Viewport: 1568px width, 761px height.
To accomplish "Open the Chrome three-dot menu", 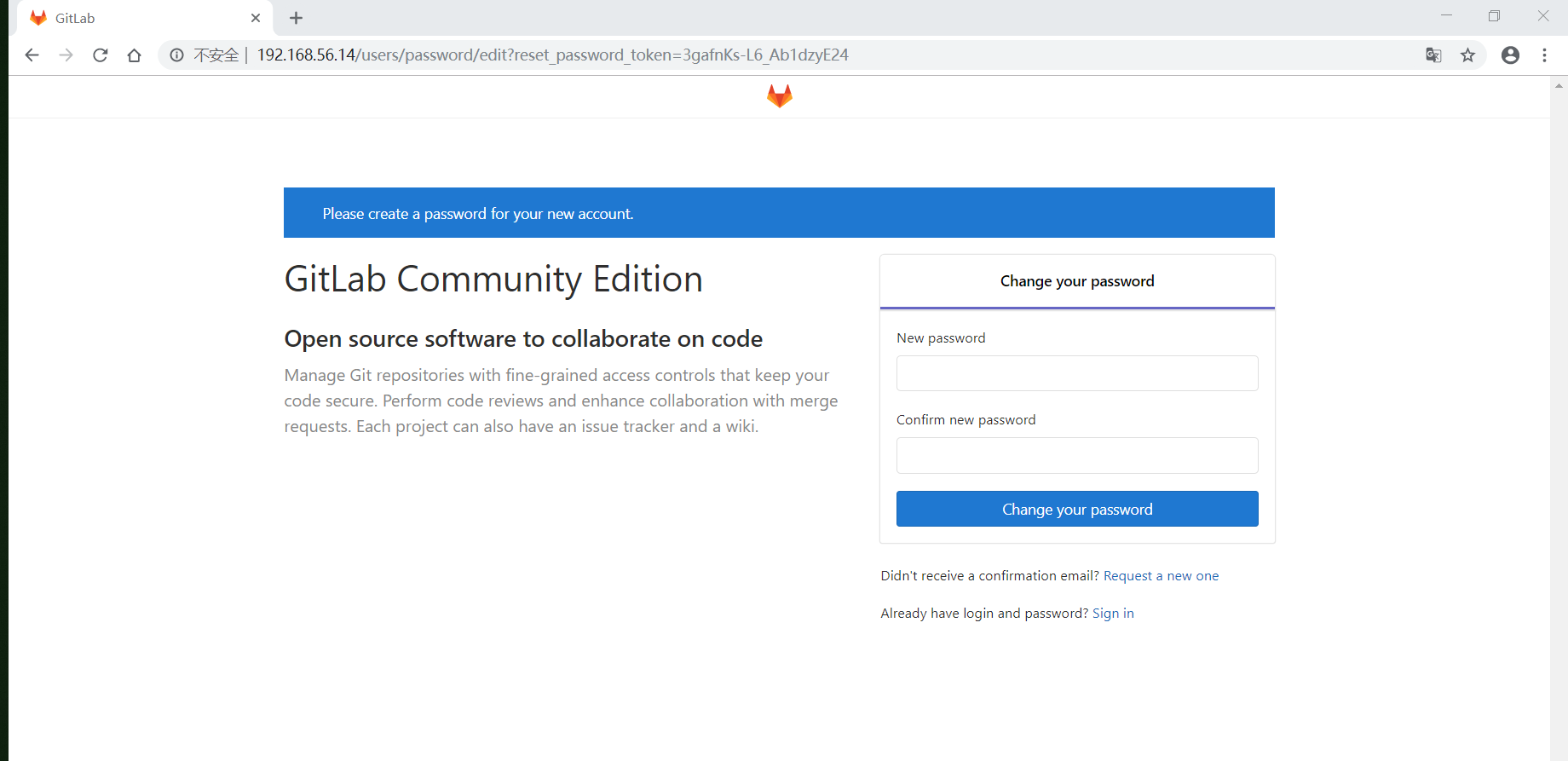I will (x=1544, y=55).
